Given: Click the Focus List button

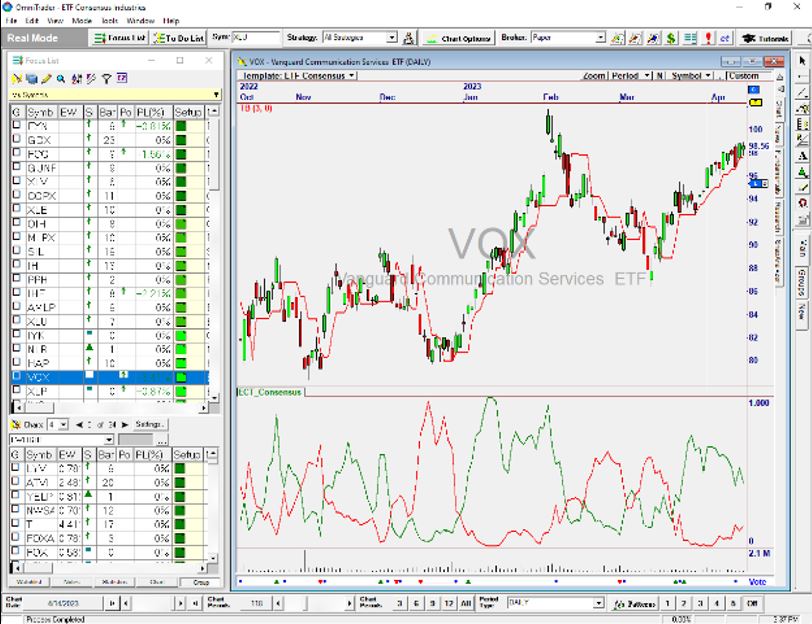Looking at the screenshot, I should pyautogui.click(x=120, y=38).
